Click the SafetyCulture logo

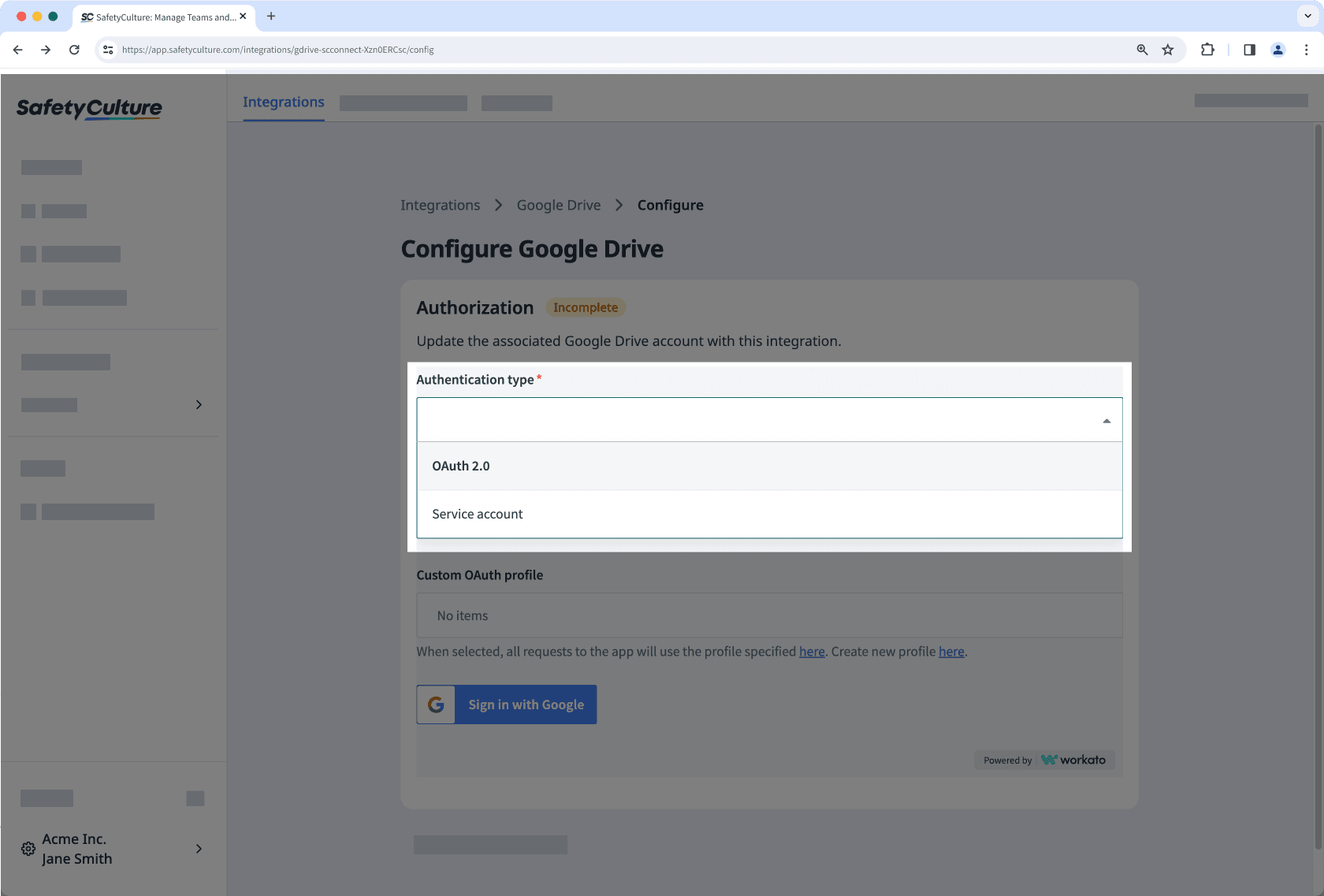(x=88, y=108)
